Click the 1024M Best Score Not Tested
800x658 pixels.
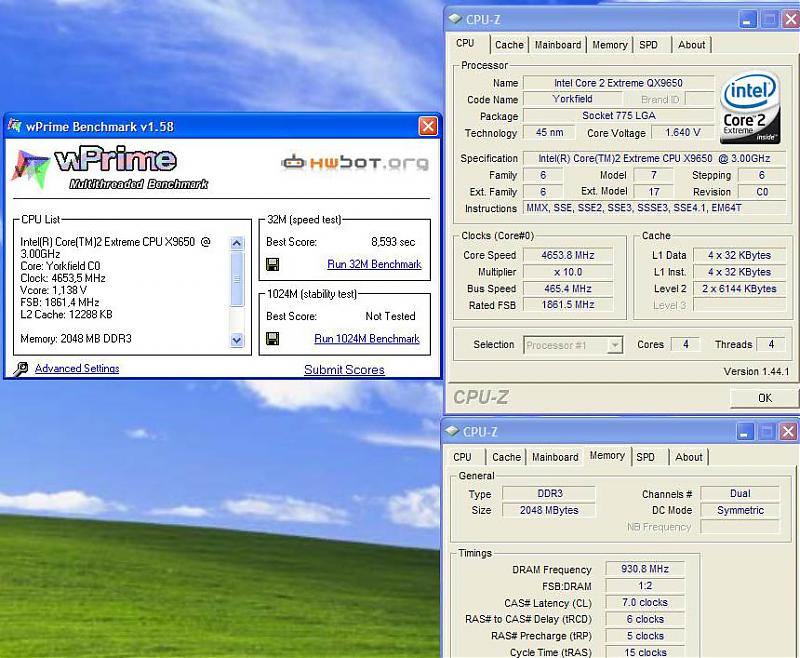[x=390, y=316]
